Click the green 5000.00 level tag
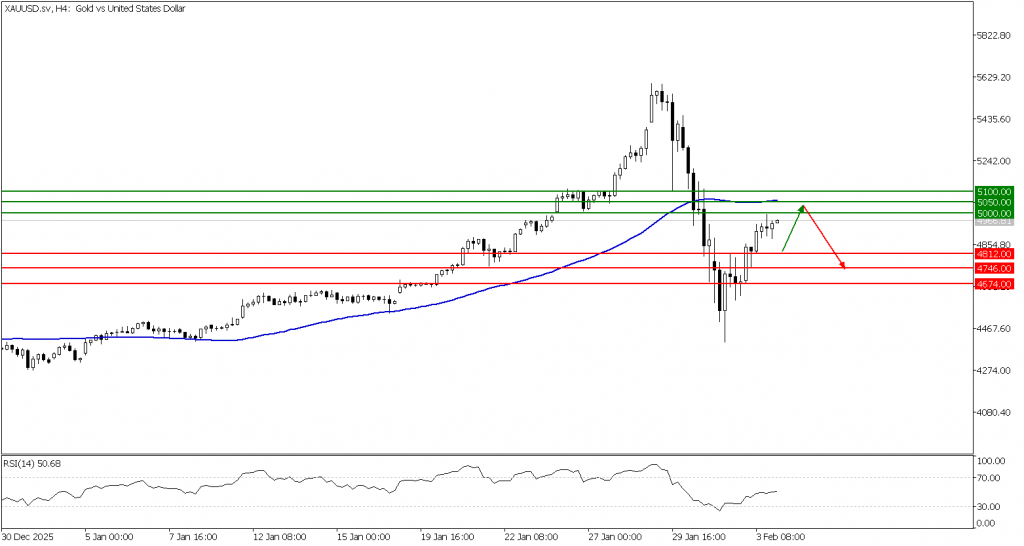 (995, 213)
